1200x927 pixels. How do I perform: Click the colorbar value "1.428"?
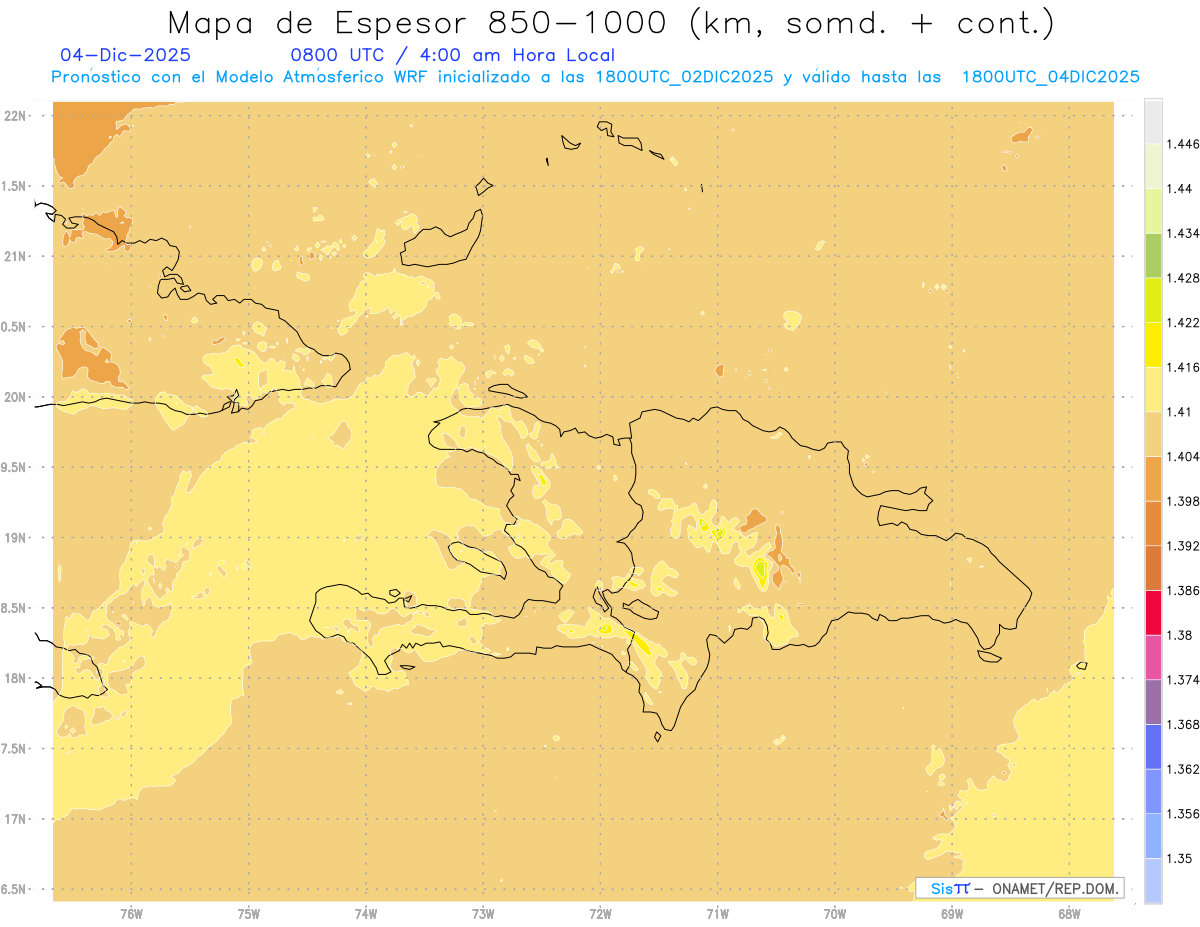point(1185,278)
